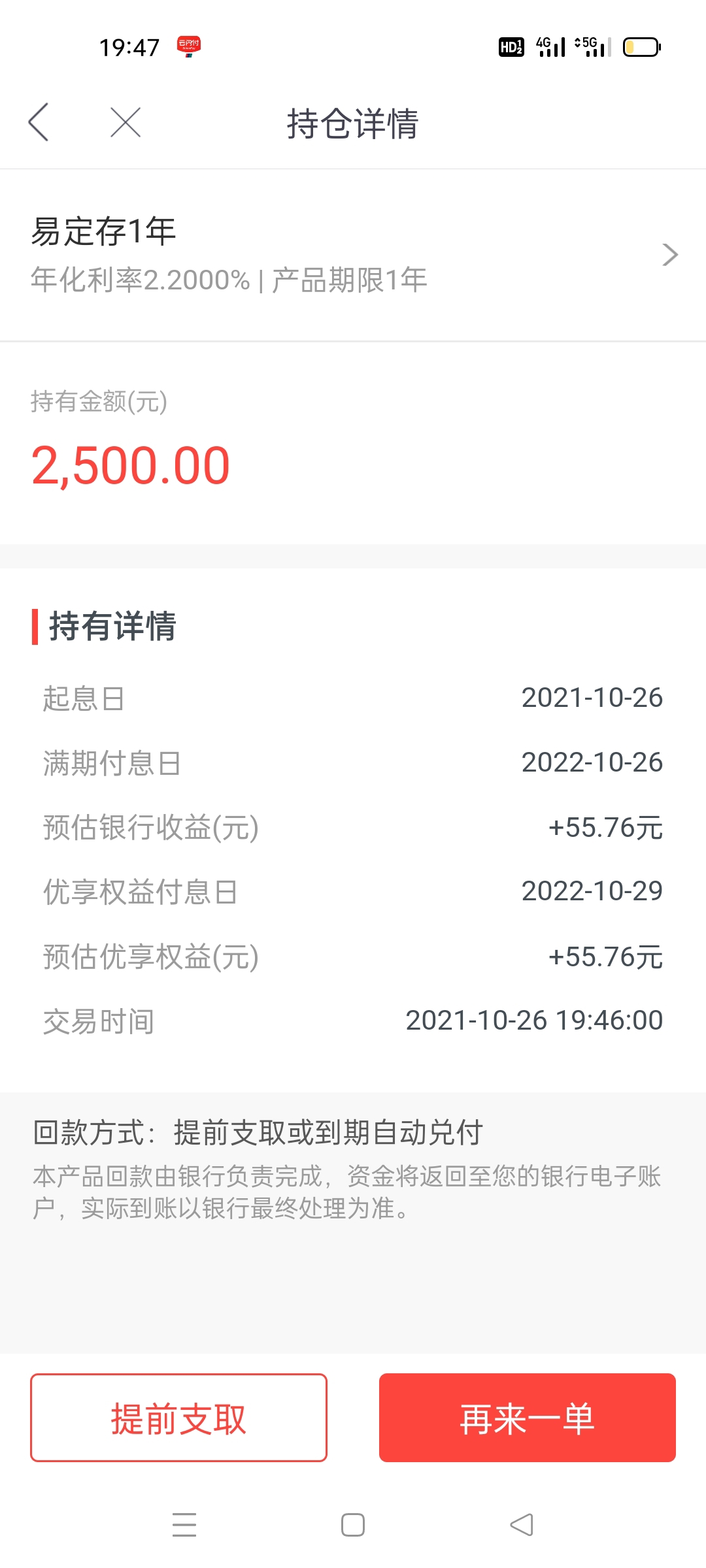Viewport: 706px width, 1568px height.
Task: Tap the 2,500.00 holding amount
Action: point(131,465)
